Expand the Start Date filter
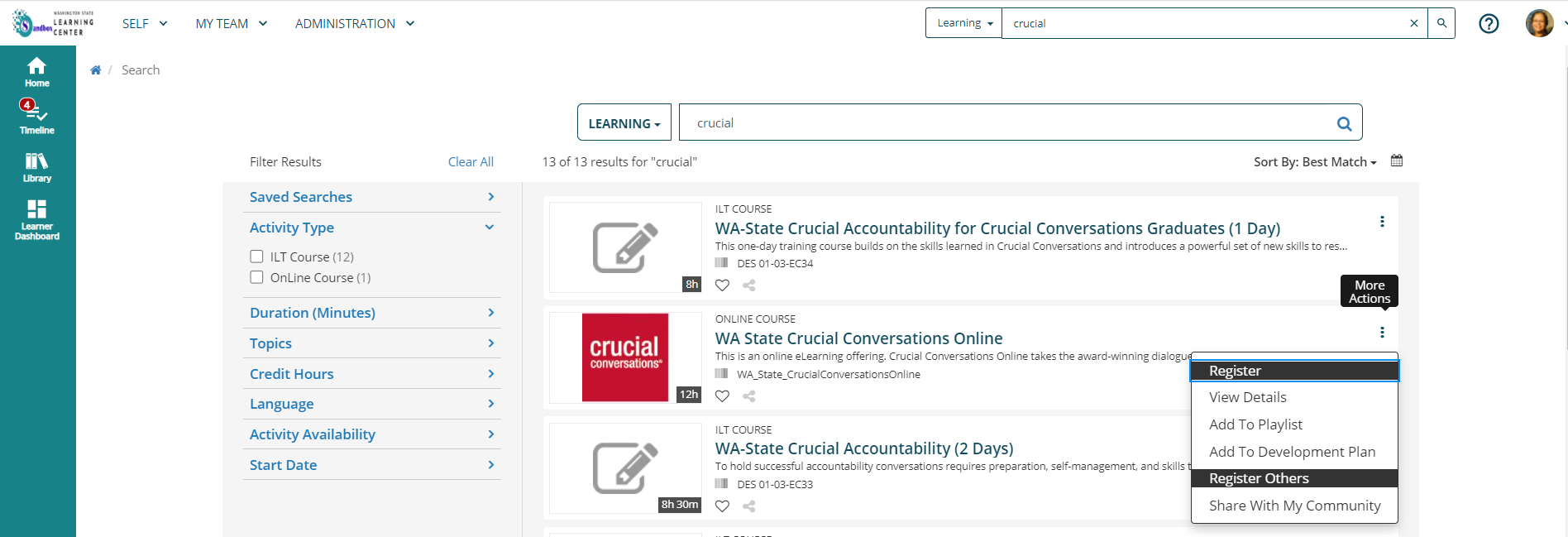The width and height of the screenshot is (1568, 537). coord(372,465)
